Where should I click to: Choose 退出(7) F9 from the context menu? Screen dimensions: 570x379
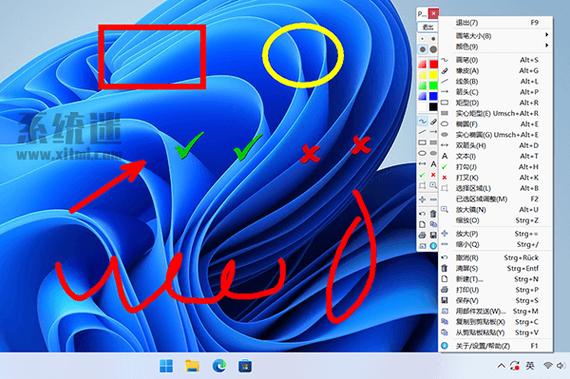coord(496,23)
